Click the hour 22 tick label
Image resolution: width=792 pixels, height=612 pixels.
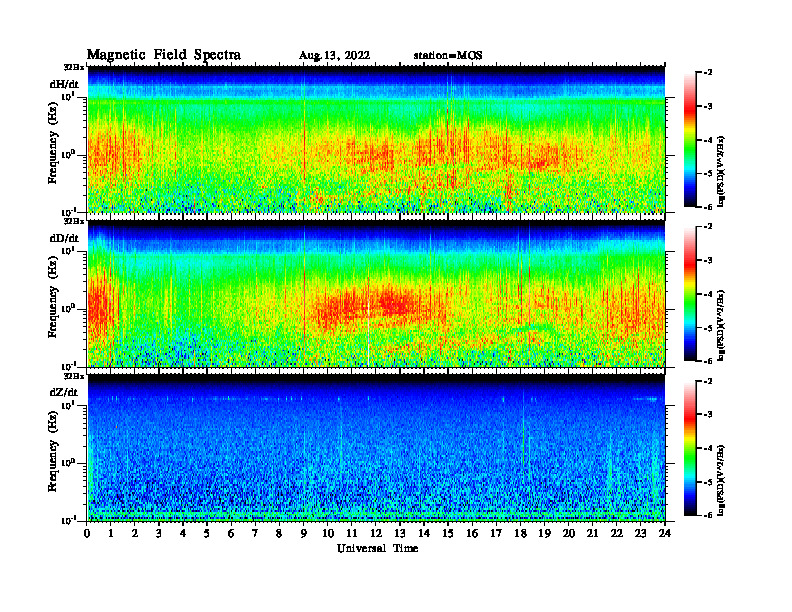(617, 534)
